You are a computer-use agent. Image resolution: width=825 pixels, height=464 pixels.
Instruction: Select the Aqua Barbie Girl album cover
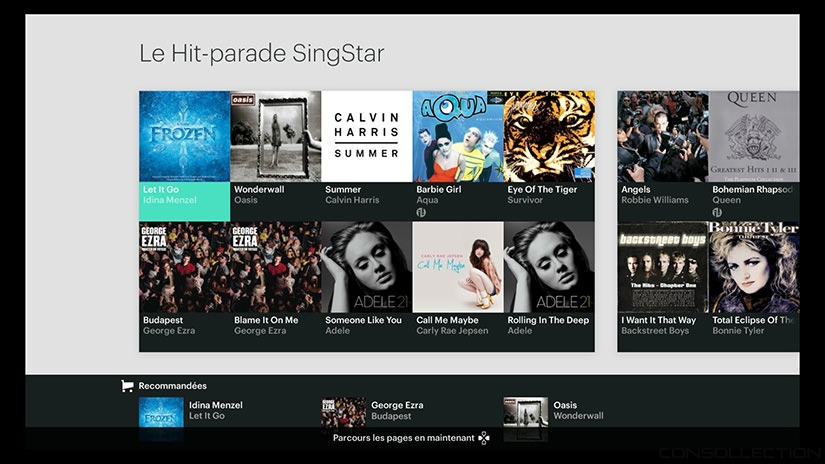coord(458,136)
